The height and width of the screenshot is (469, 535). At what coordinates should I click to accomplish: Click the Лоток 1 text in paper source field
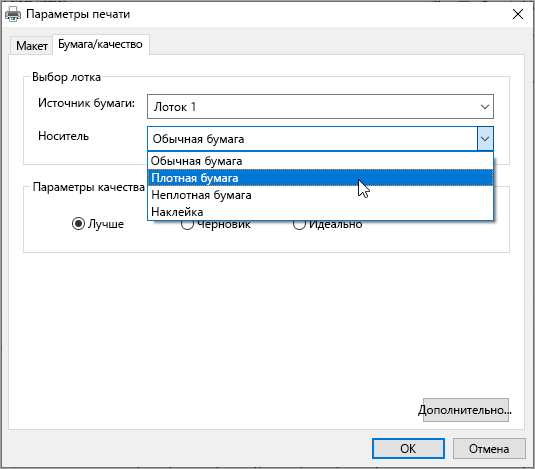click(175, 107)
